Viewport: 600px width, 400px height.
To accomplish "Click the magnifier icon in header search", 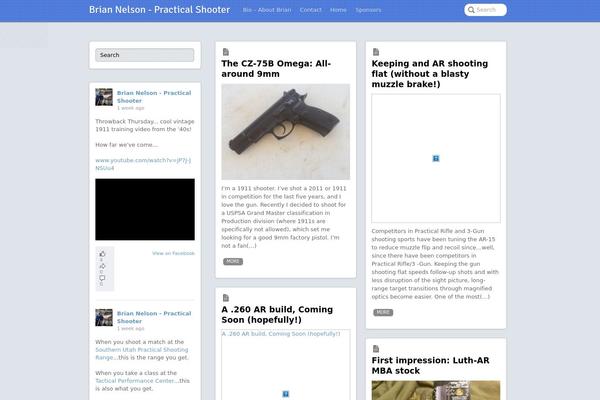I will tap(471, 10).
